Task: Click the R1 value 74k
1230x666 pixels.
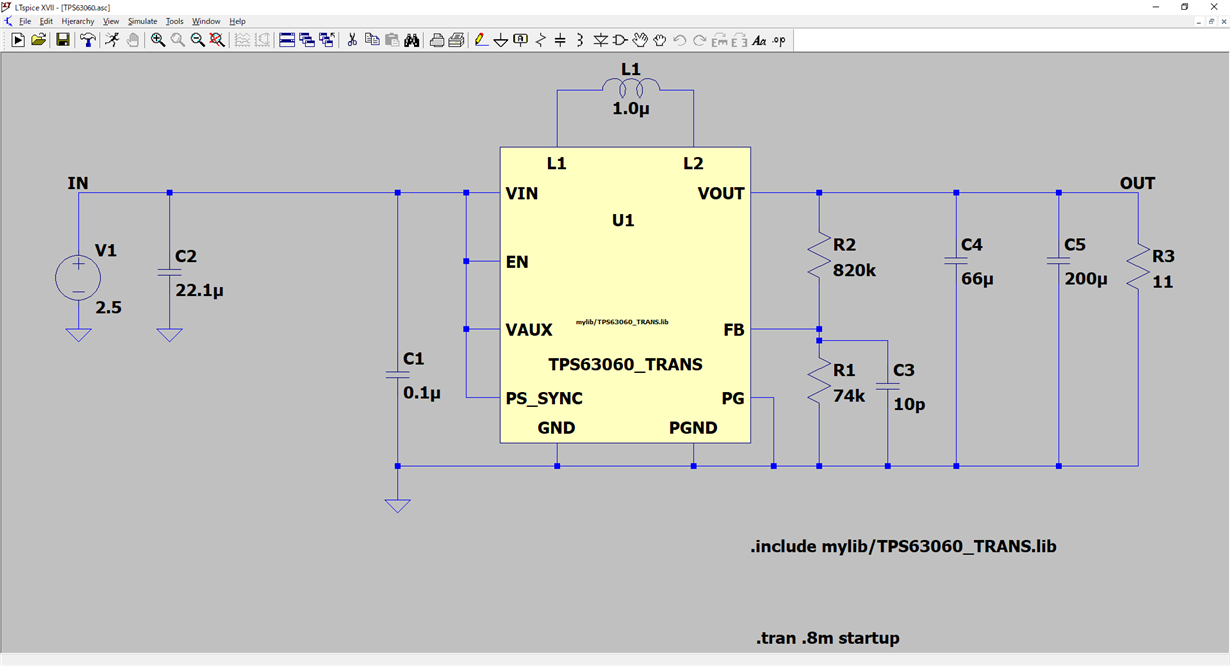Action: 849,396
